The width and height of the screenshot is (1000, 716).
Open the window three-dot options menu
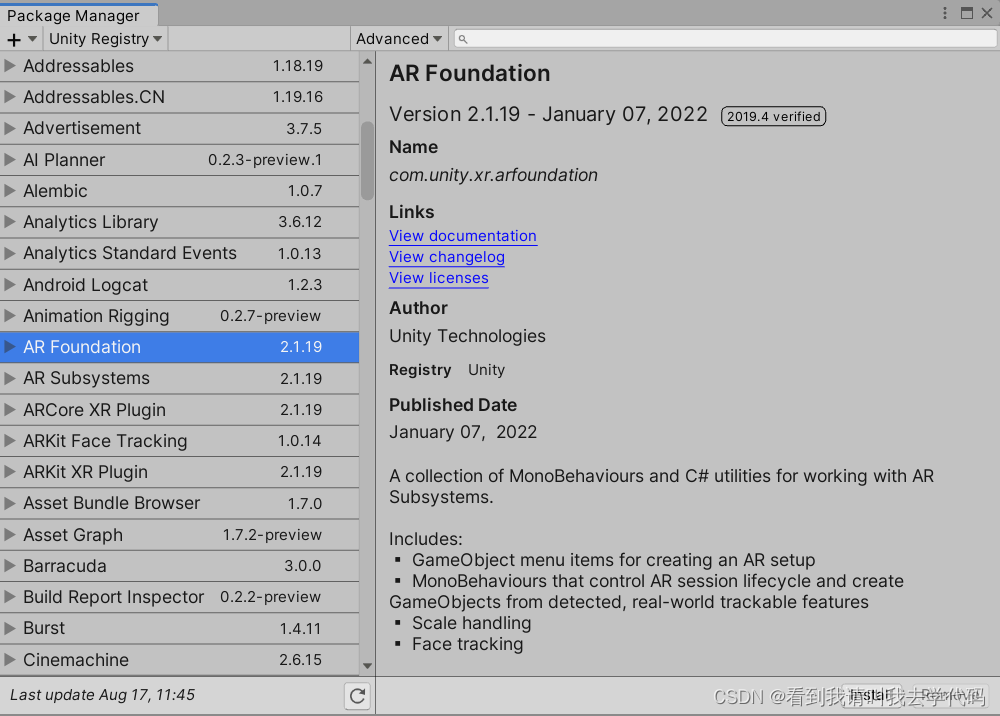point(945,13)
